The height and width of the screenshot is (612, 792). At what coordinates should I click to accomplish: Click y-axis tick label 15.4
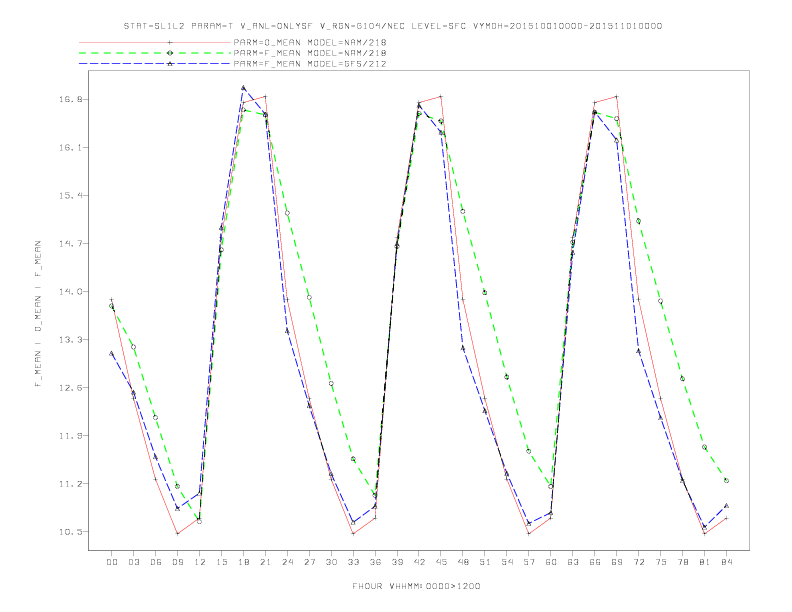pyautogui.click(x=70, y=195)
